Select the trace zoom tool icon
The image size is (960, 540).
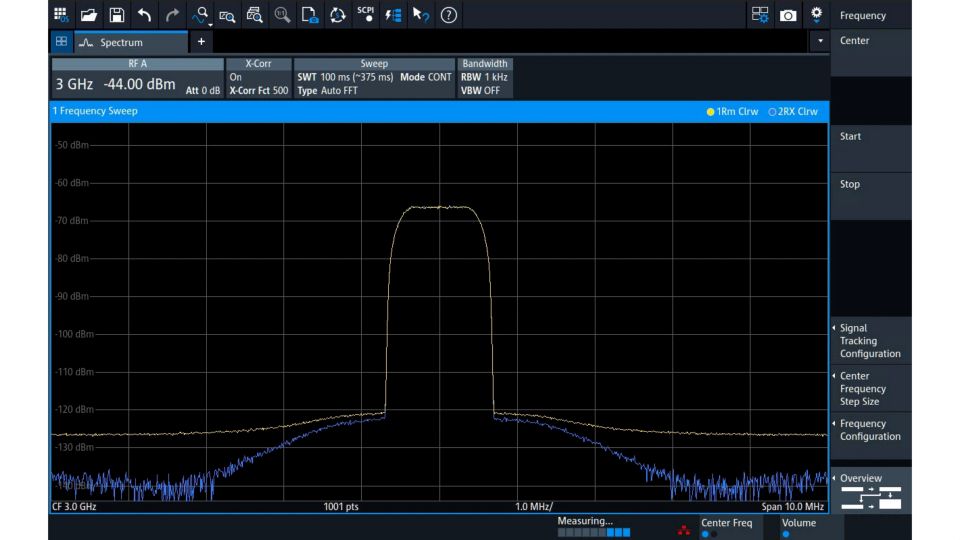point(199,15)
